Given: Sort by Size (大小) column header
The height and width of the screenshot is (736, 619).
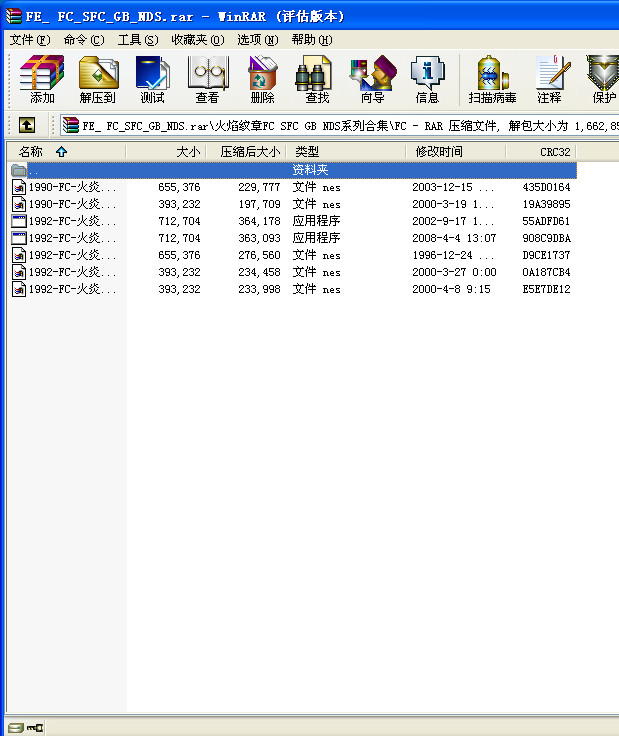Looking at the screenshot, I should (166, 152).
